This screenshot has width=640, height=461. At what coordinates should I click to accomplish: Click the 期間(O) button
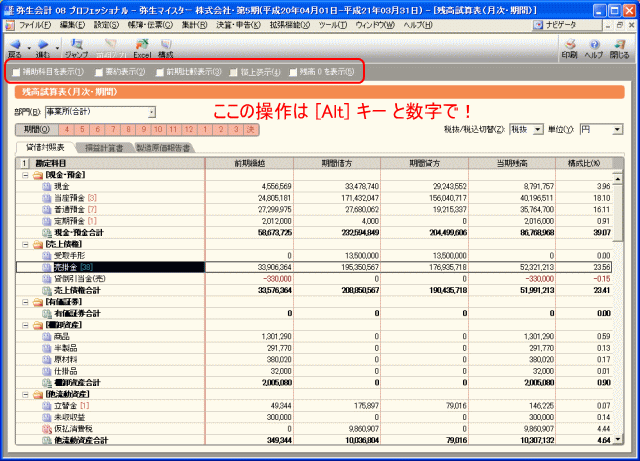pyautogui.click(x=35, y=129)
